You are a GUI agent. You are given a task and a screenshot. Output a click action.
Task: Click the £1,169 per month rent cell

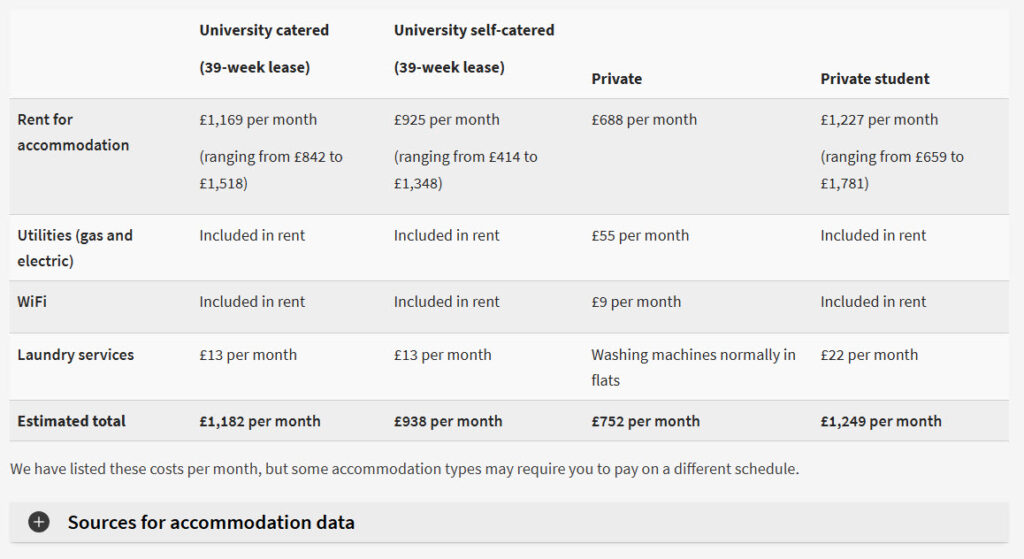[258, 120]
